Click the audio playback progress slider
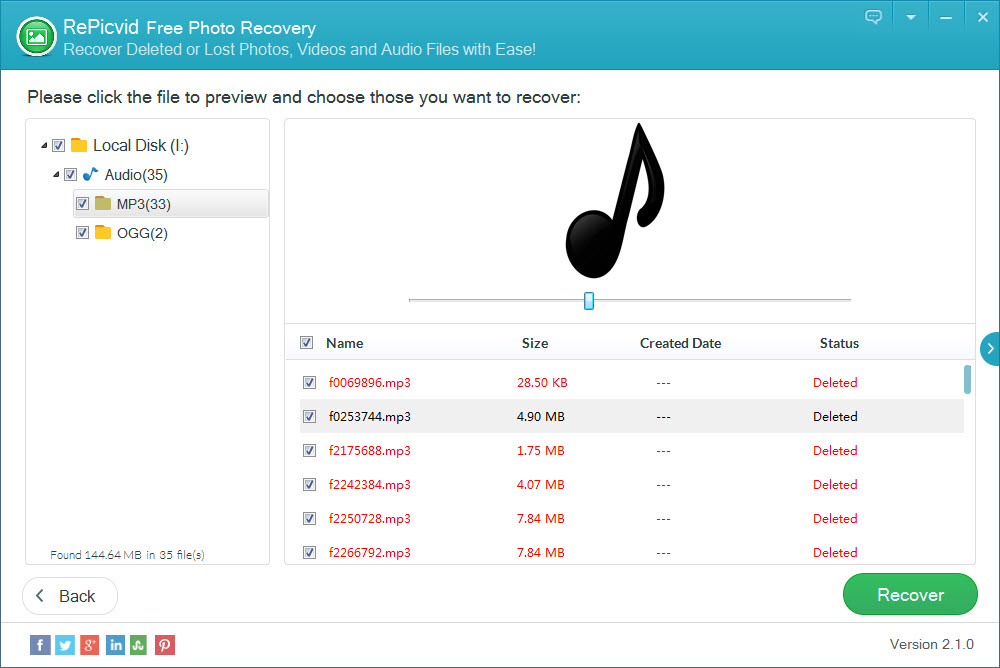This screenshot has width=1000, height=668. [x=588, y=300]
